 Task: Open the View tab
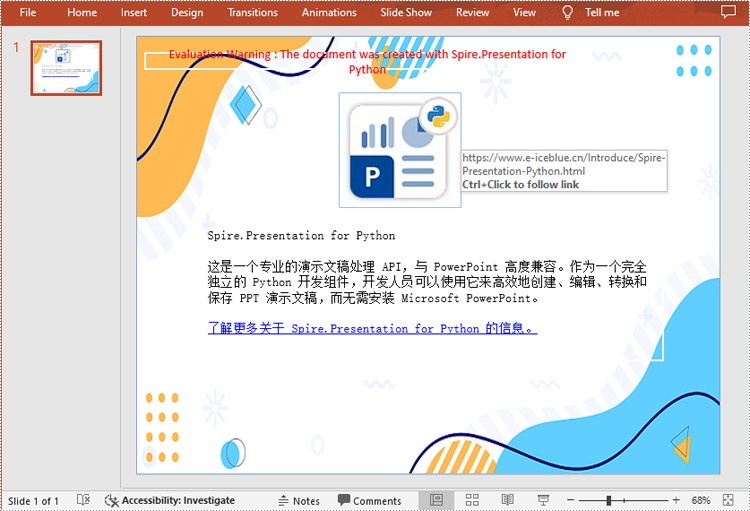[524, 12]
